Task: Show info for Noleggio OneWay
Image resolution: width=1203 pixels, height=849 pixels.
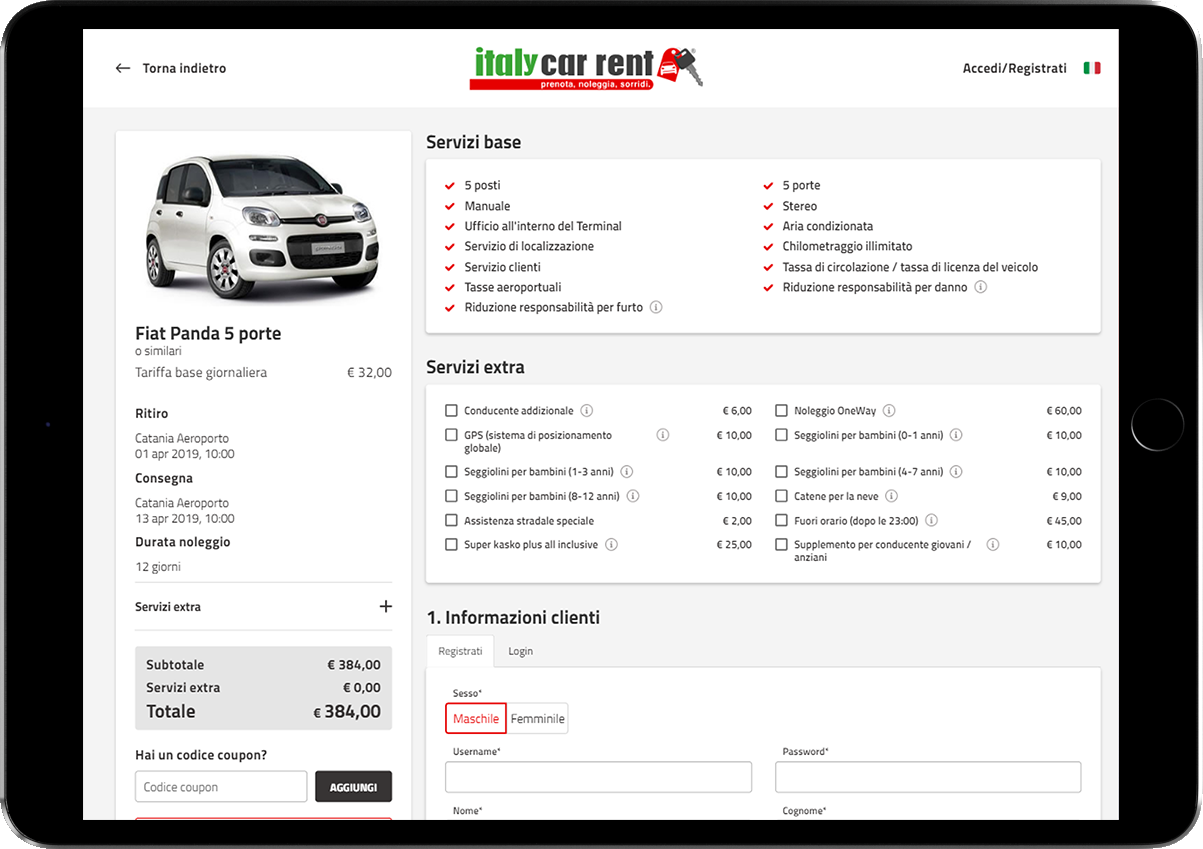Action: (889, 411)
